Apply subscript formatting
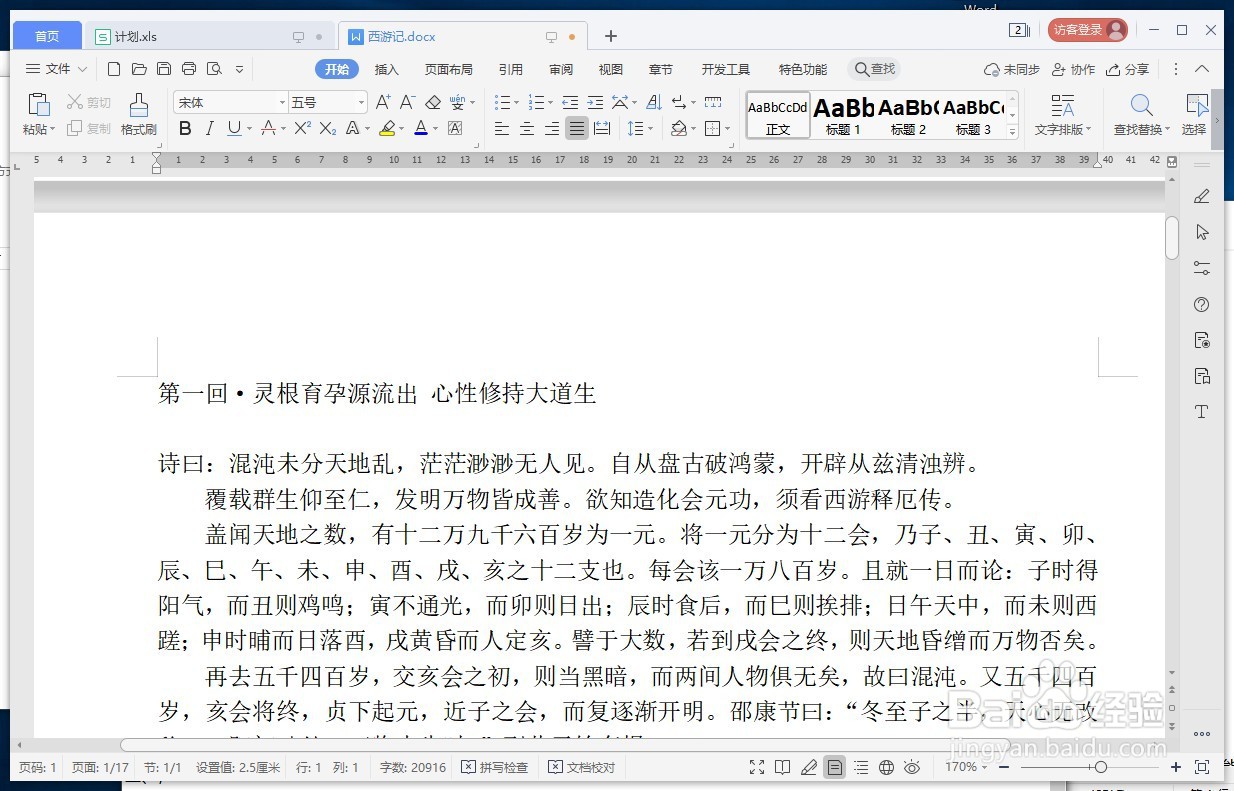1234x791 pixels. click(327, 128)
